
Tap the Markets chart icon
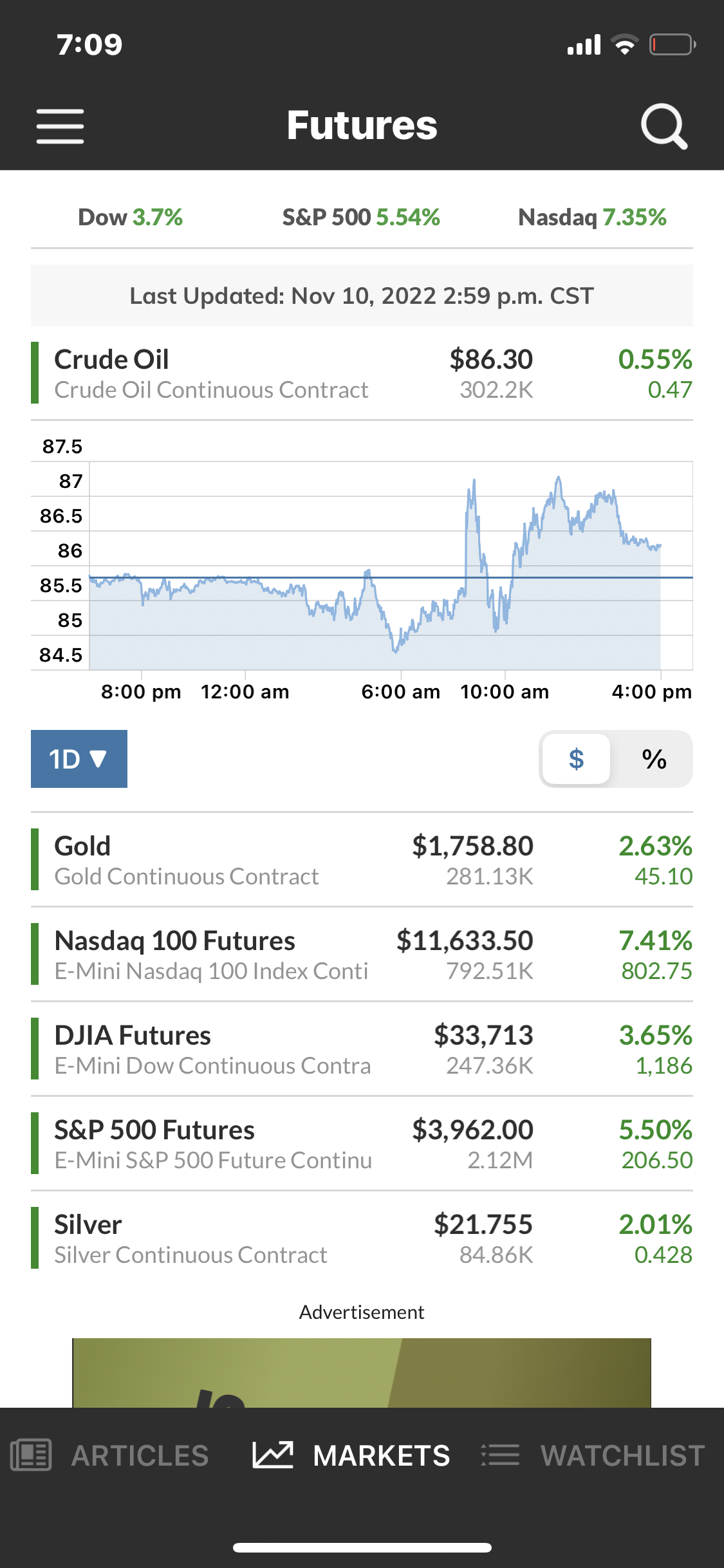pos(273,1455)
